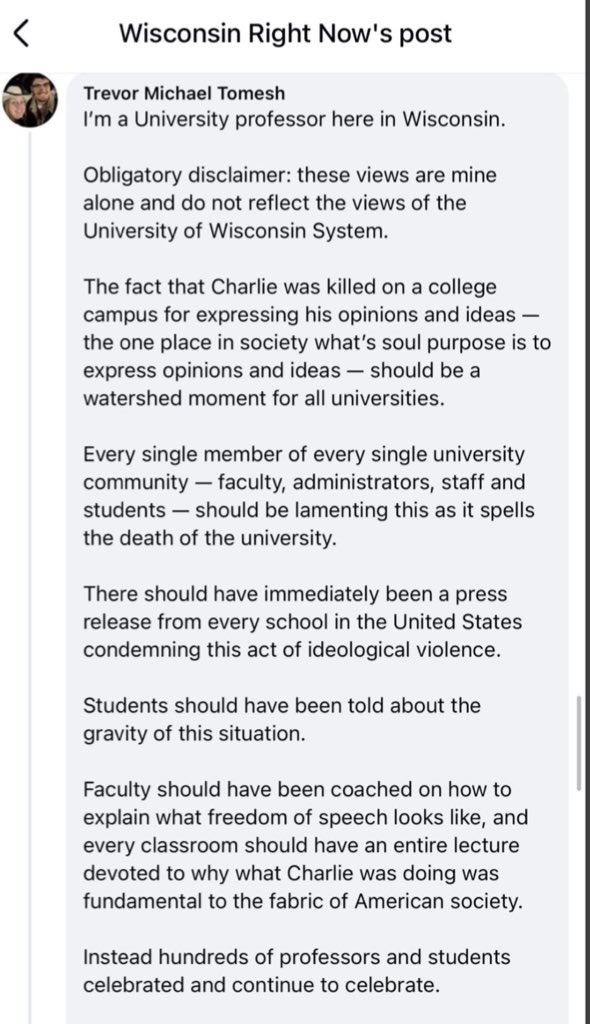Tap the "Wisconsin Right Now's post" header title
The image size is (590, 1024).
click(285, 33)
